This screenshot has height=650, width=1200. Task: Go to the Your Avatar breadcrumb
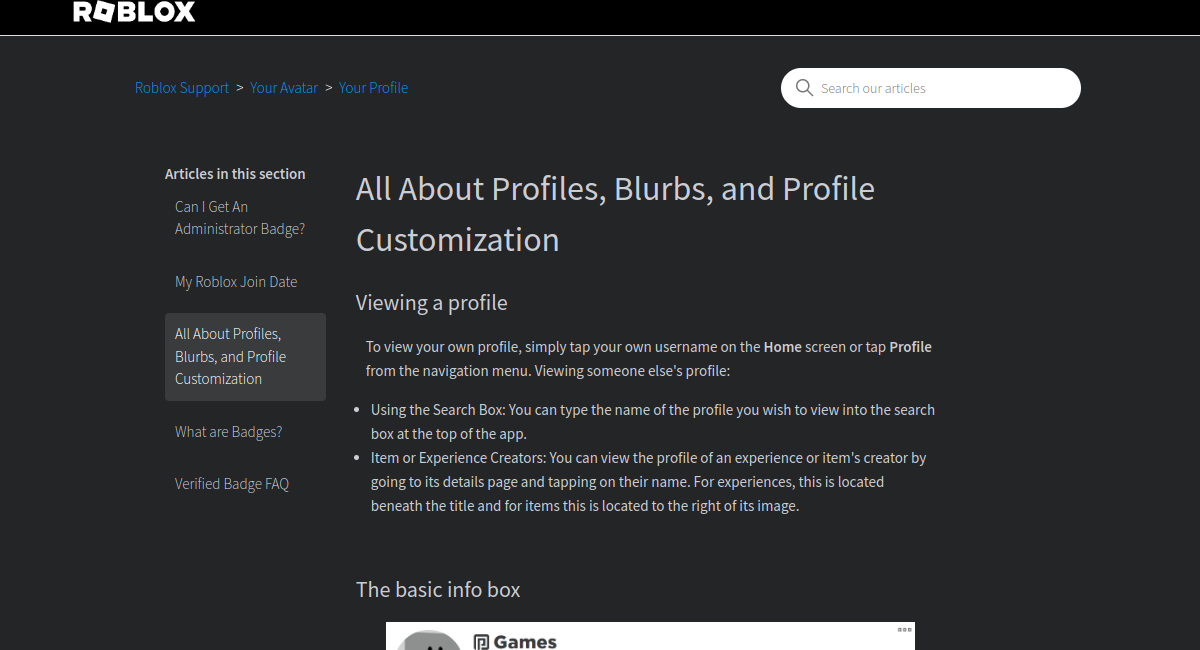click(284, 88)
